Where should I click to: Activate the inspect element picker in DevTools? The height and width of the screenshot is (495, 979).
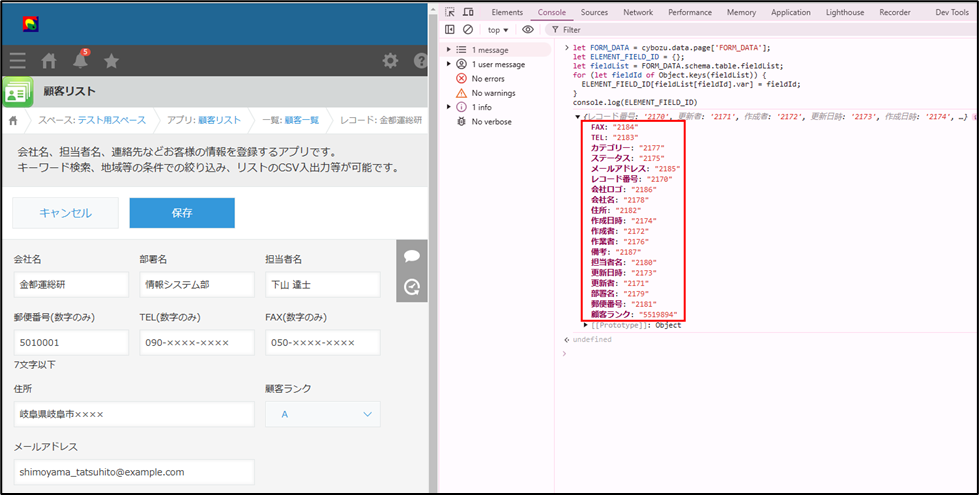pos(451,12)
